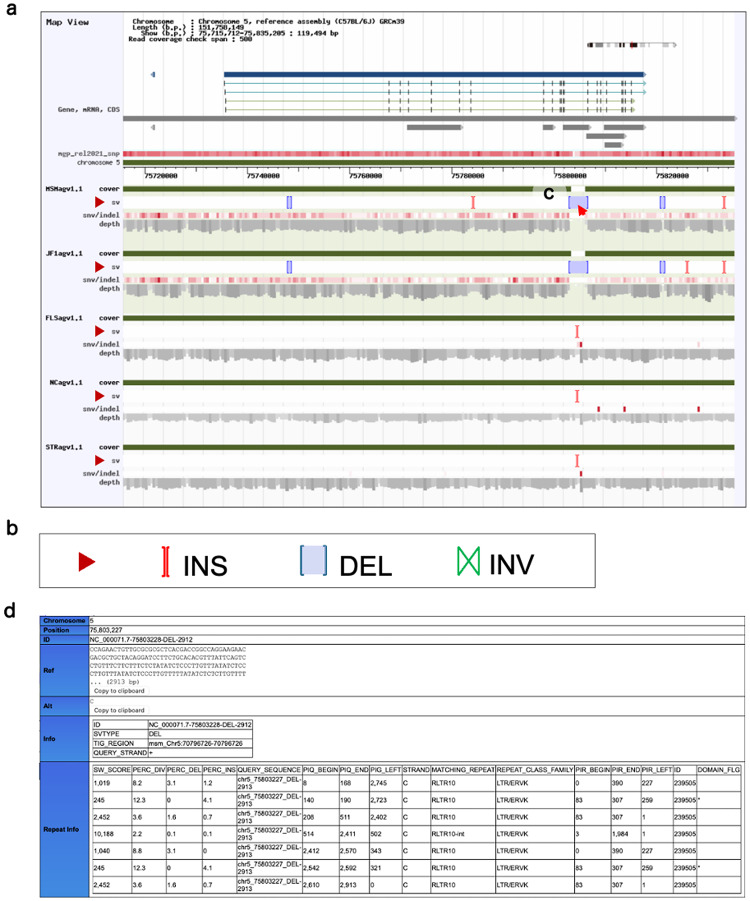Click the MATCHING_REPEAT column header

tap(463, 769)
